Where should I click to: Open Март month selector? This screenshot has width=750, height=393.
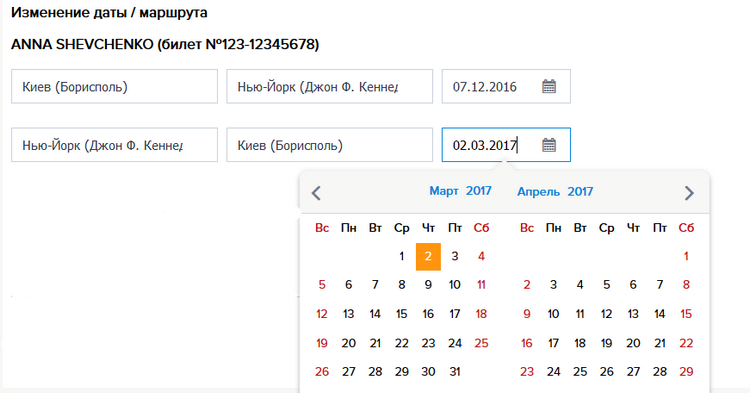[444, 191]
